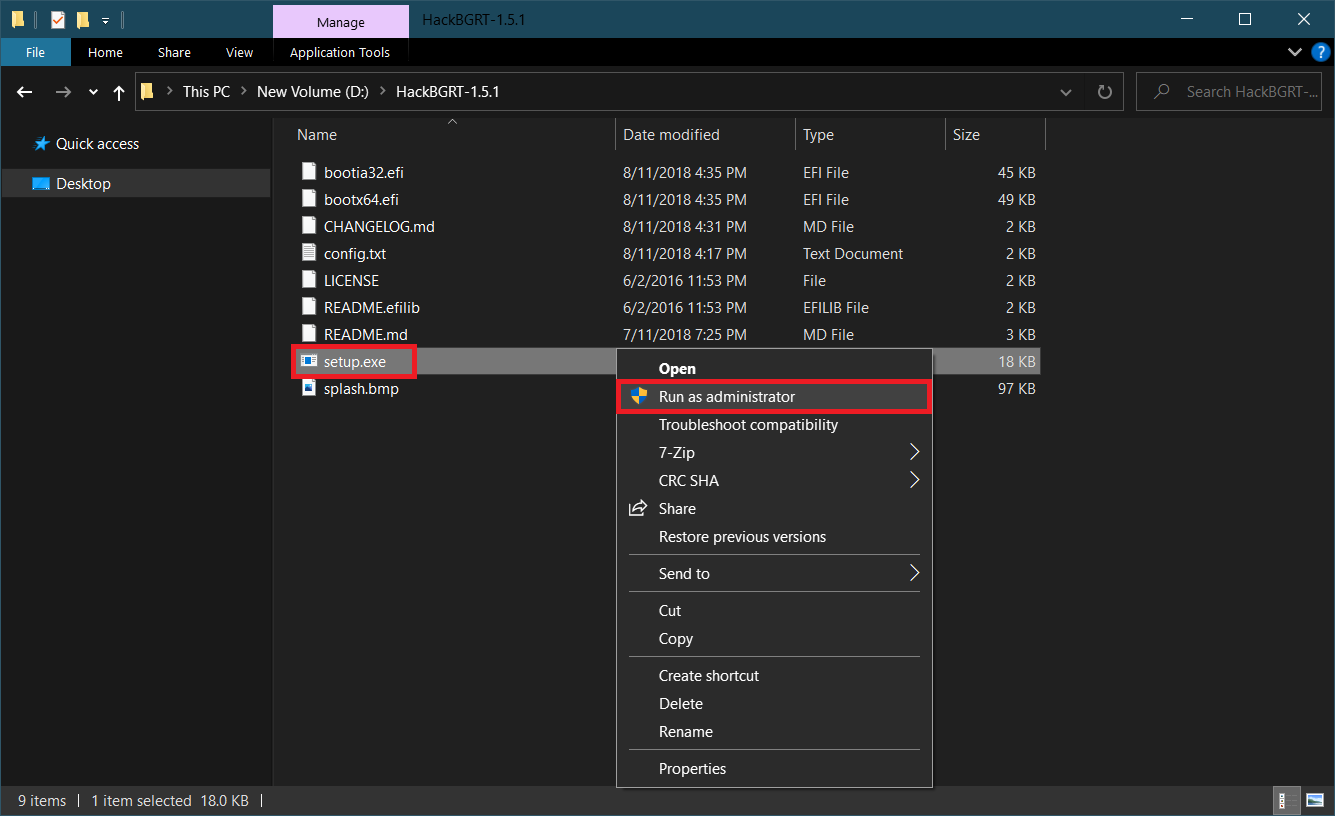Select the bootia32.efi file

(x=363, y=173)
